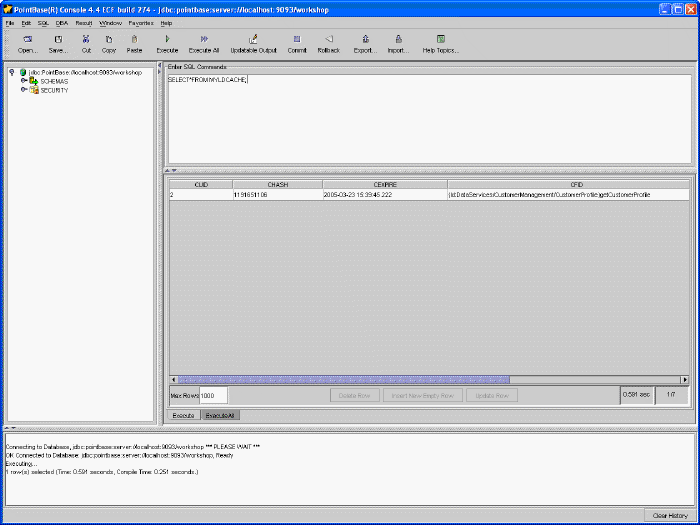Open the DBA menu
700x525 pixels.
(62, 23)
